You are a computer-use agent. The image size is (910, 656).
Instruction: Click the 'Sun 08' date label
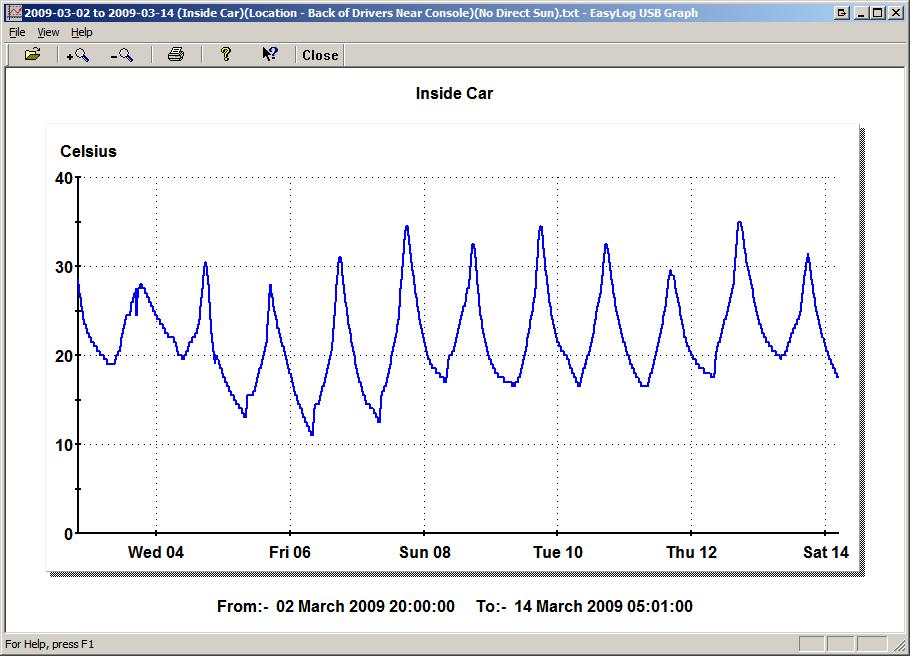(425, 552)
